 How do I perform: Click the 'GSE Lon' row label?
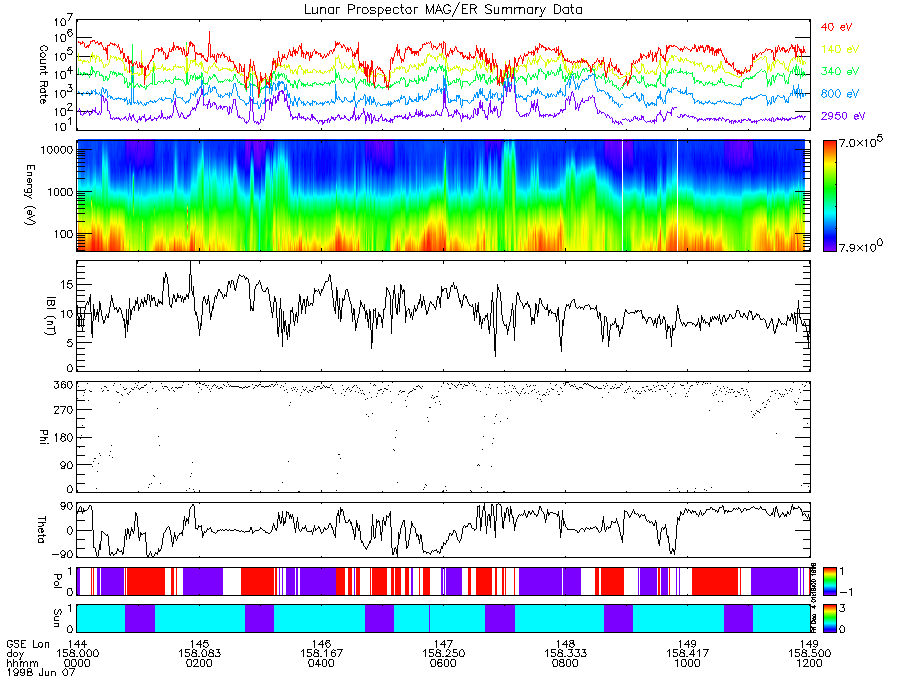click(x=28, y=644)
